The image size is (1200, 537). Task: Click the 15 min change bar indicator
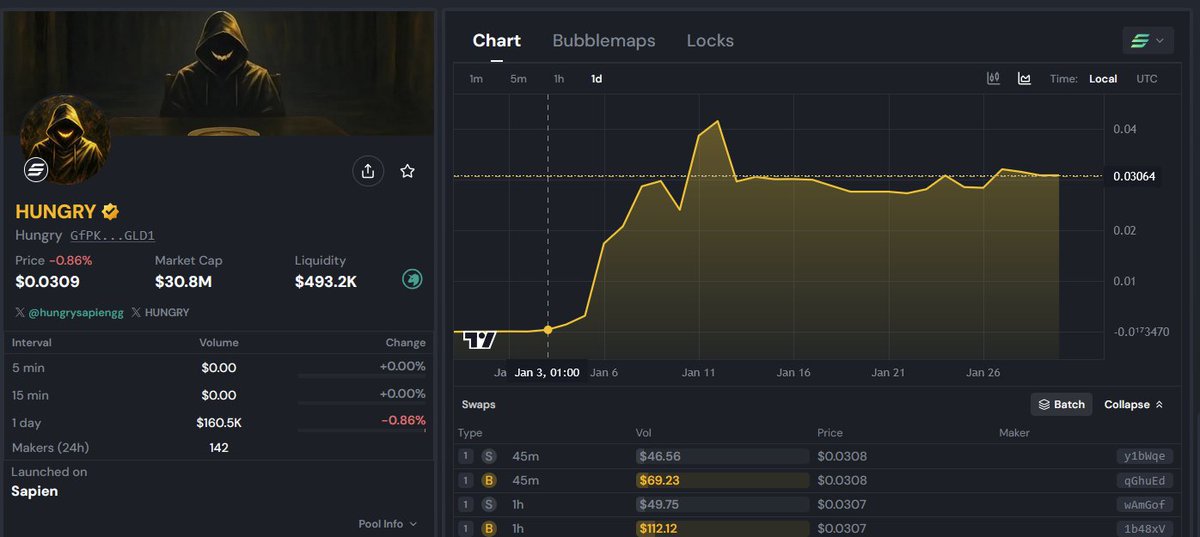point(362,404)
